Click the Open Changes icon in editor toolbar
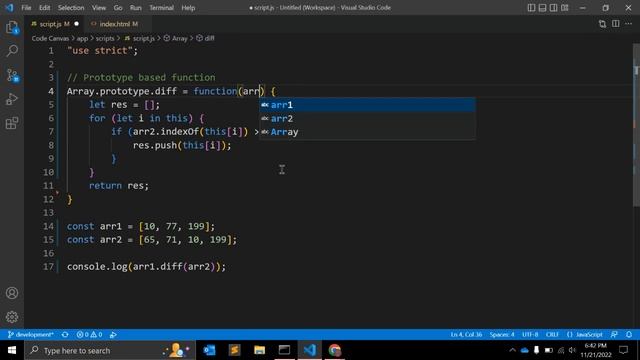Image resolution: width=640 pixels, height=360 pixels. pyautogui.click(x=602, y=24)
